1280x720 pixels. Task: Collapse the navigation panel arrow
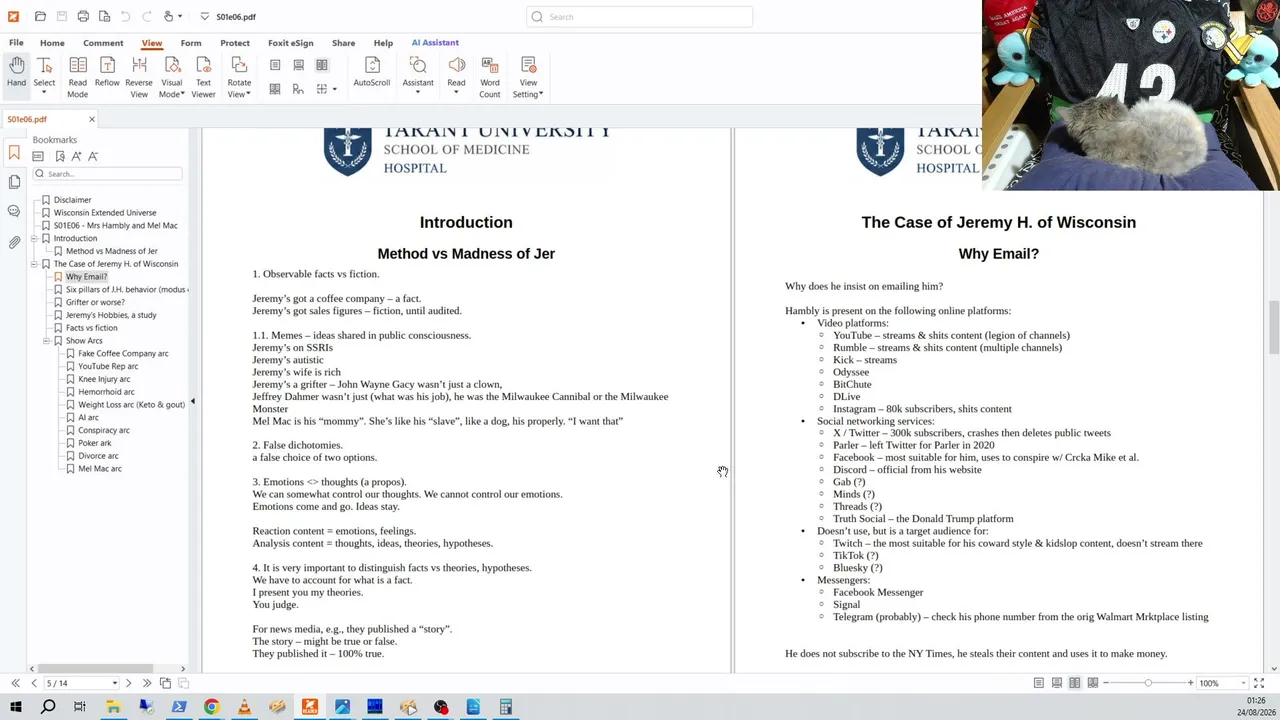pyautogui.click(x=192, y=401)
